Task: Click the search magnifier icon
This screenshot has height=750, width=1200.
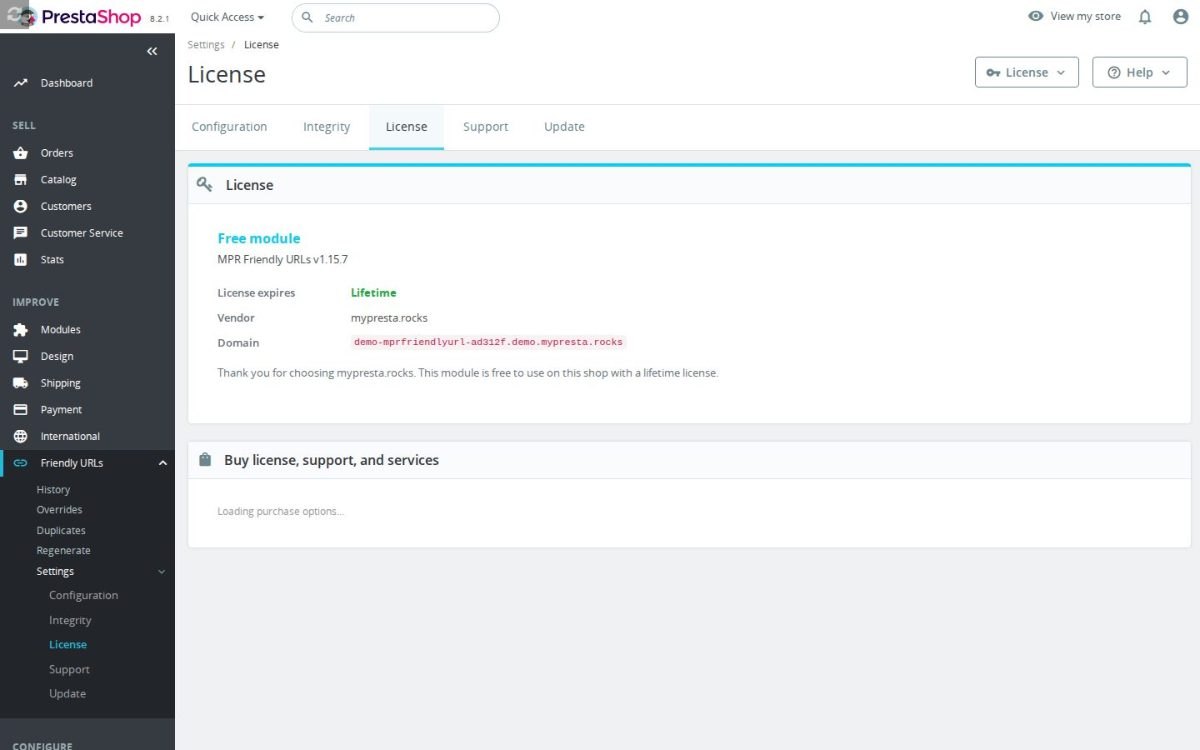Action: (x=308, y=18)
